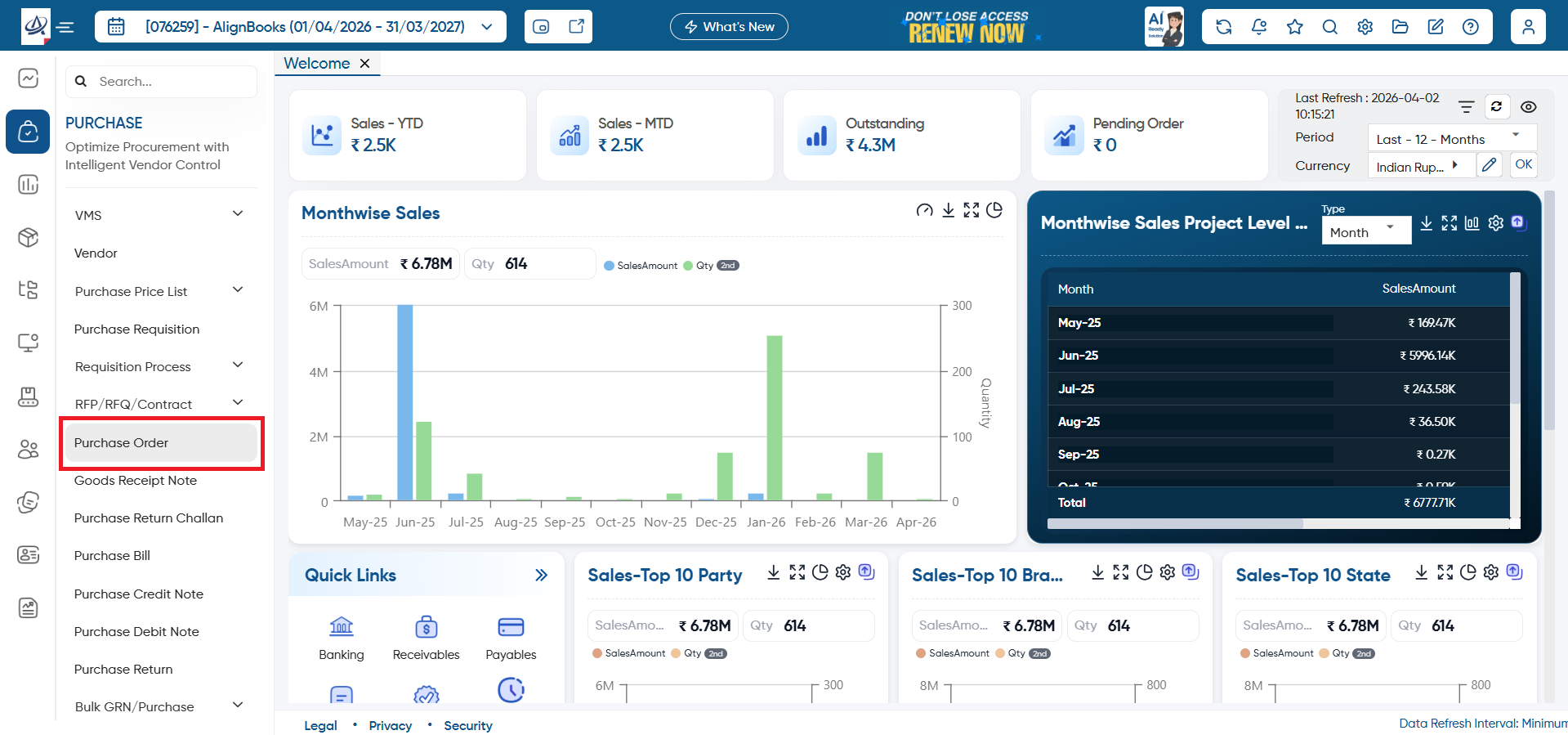Open settings gear on Sales-Top 10 Party
This screenshot has height=735, width=1568.
tap(843, 572)
